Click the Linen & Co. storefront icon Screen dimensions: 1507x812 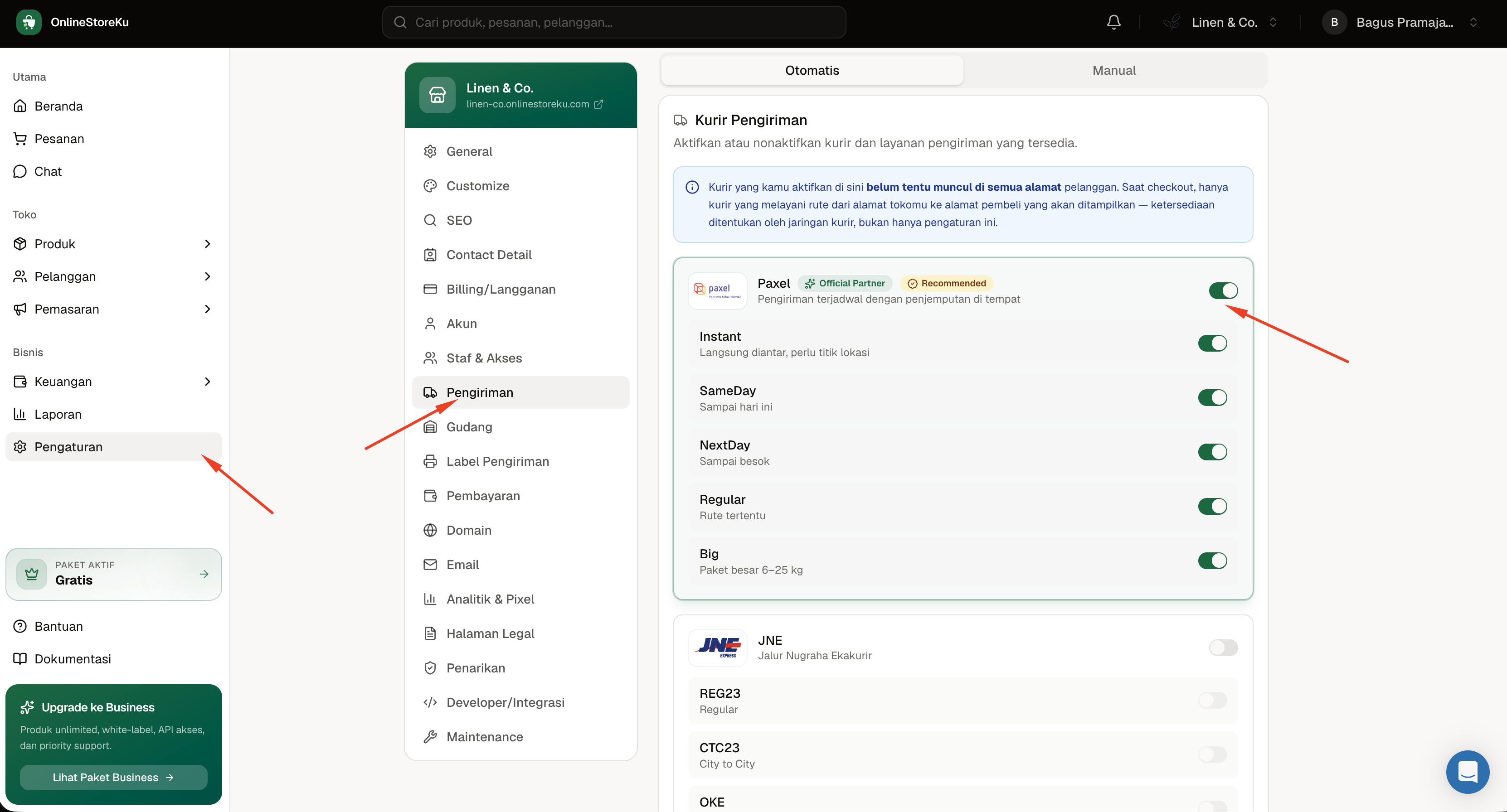437,95
